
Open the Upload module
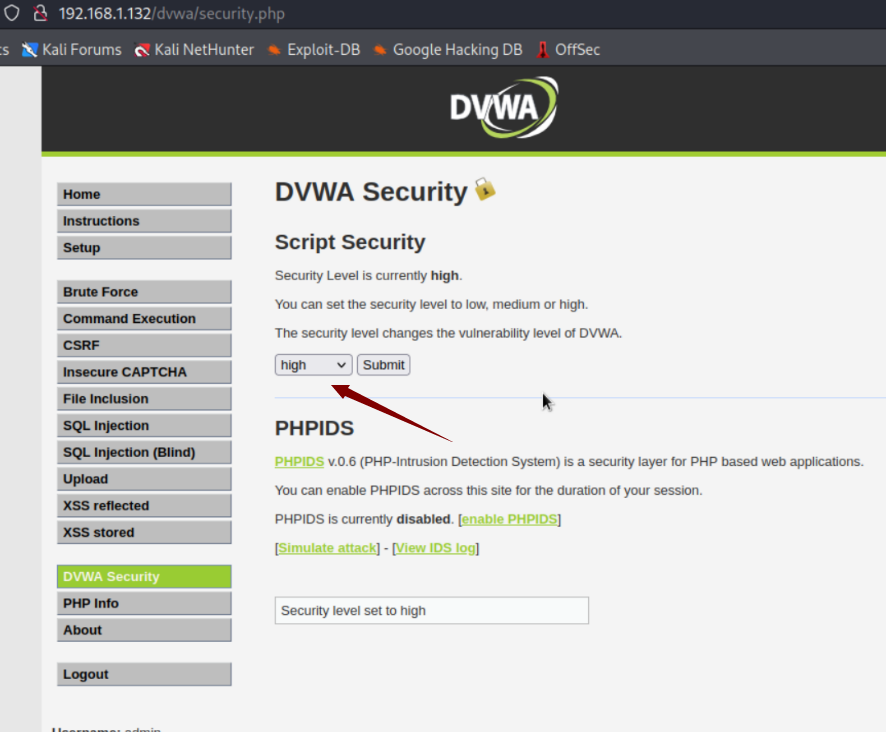tap(144, 479)
